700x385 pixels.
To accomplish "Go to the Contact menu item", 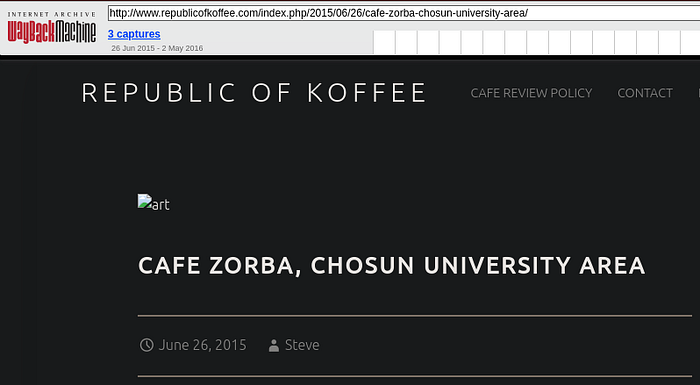I will point(645,93).
